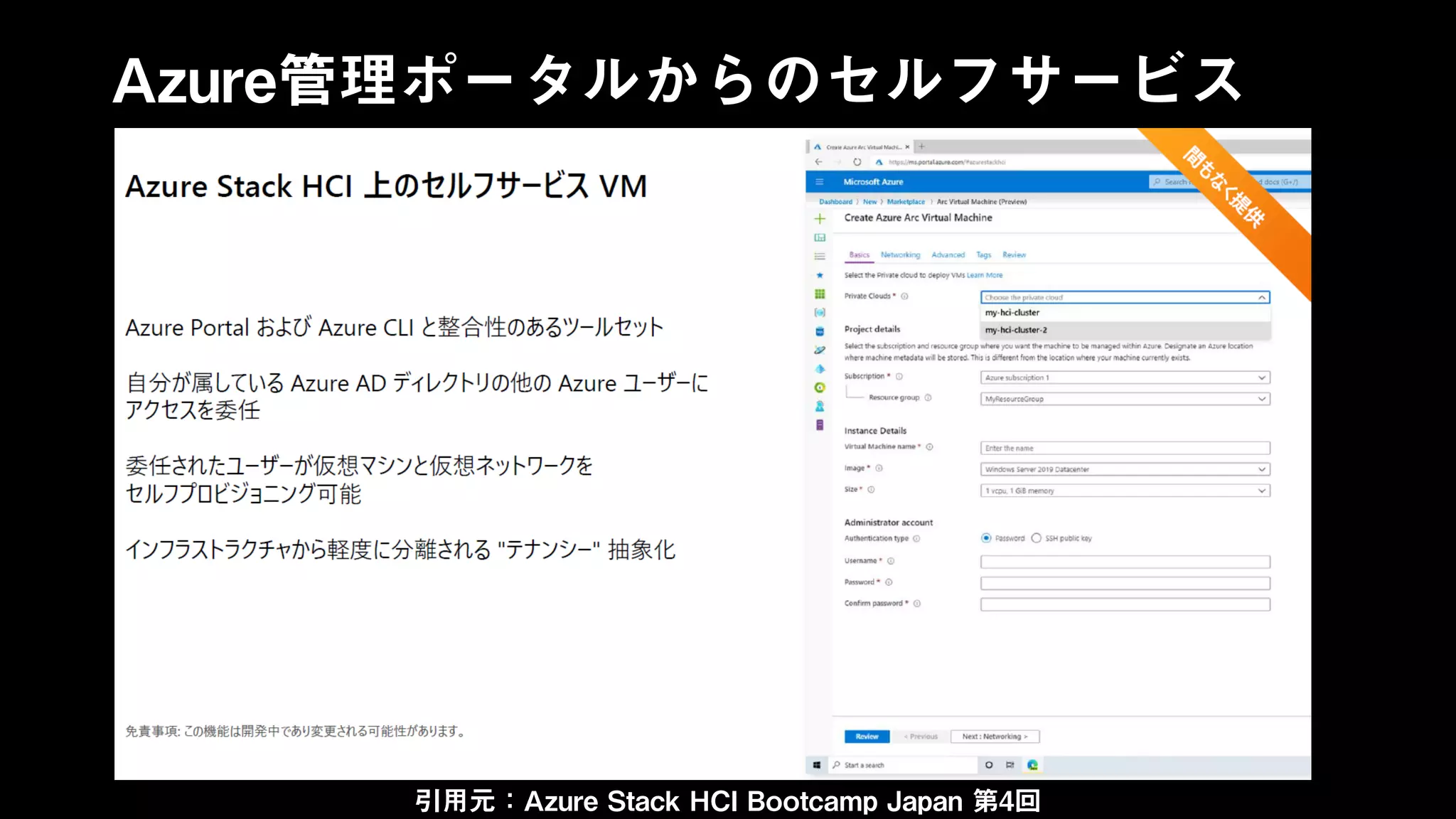Image resolution: width=1456 pixels, height=819 pixels.
Task: Open the SQL databases sidebar icon
Action: point(820,331)
